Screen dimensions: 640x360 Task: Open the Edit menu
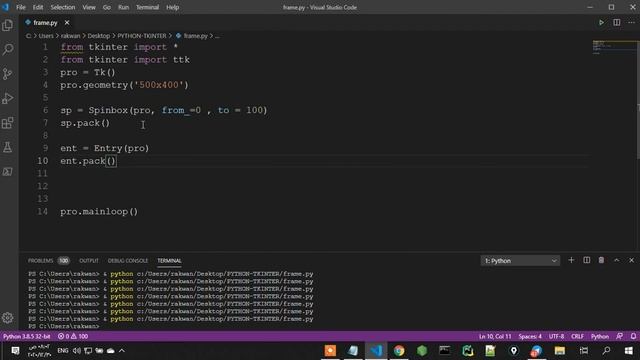[x=38, y=7]
